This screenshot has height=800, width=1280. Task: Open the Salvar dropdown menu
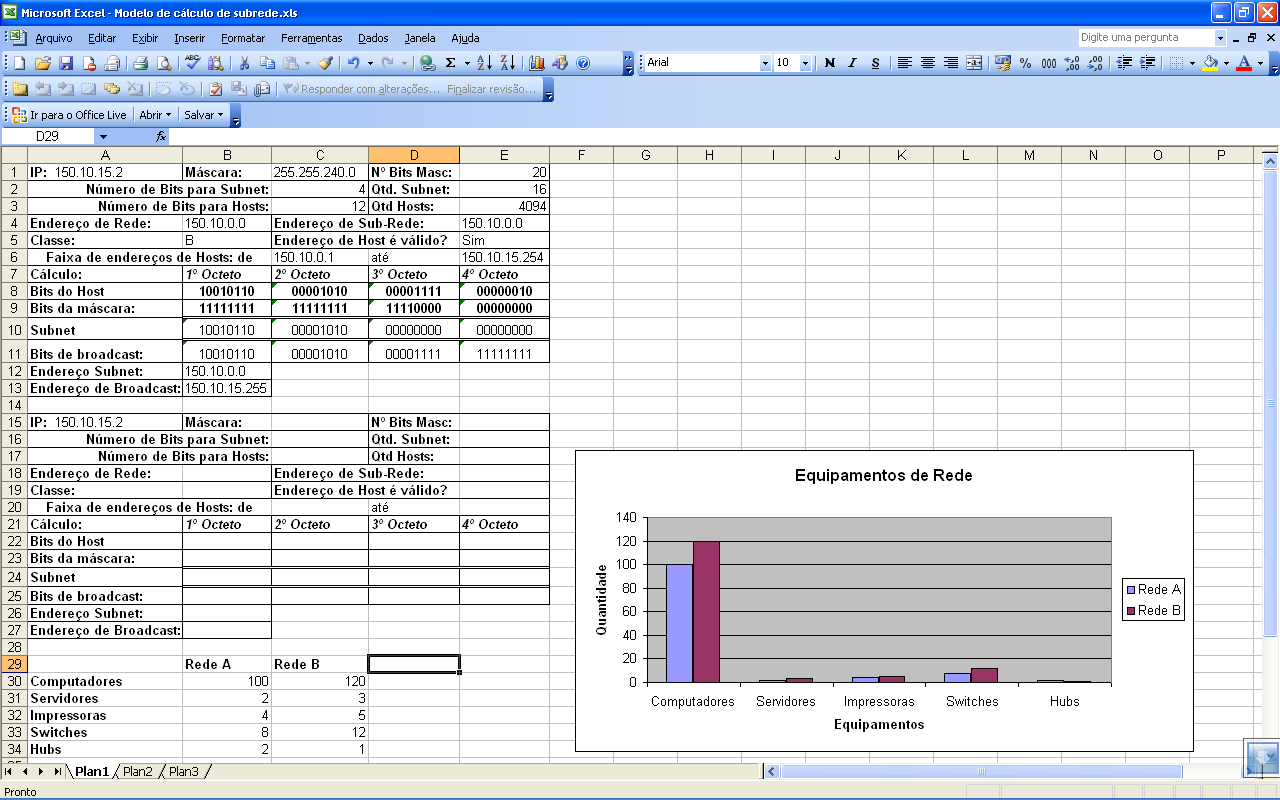click(x=203, y=115)
